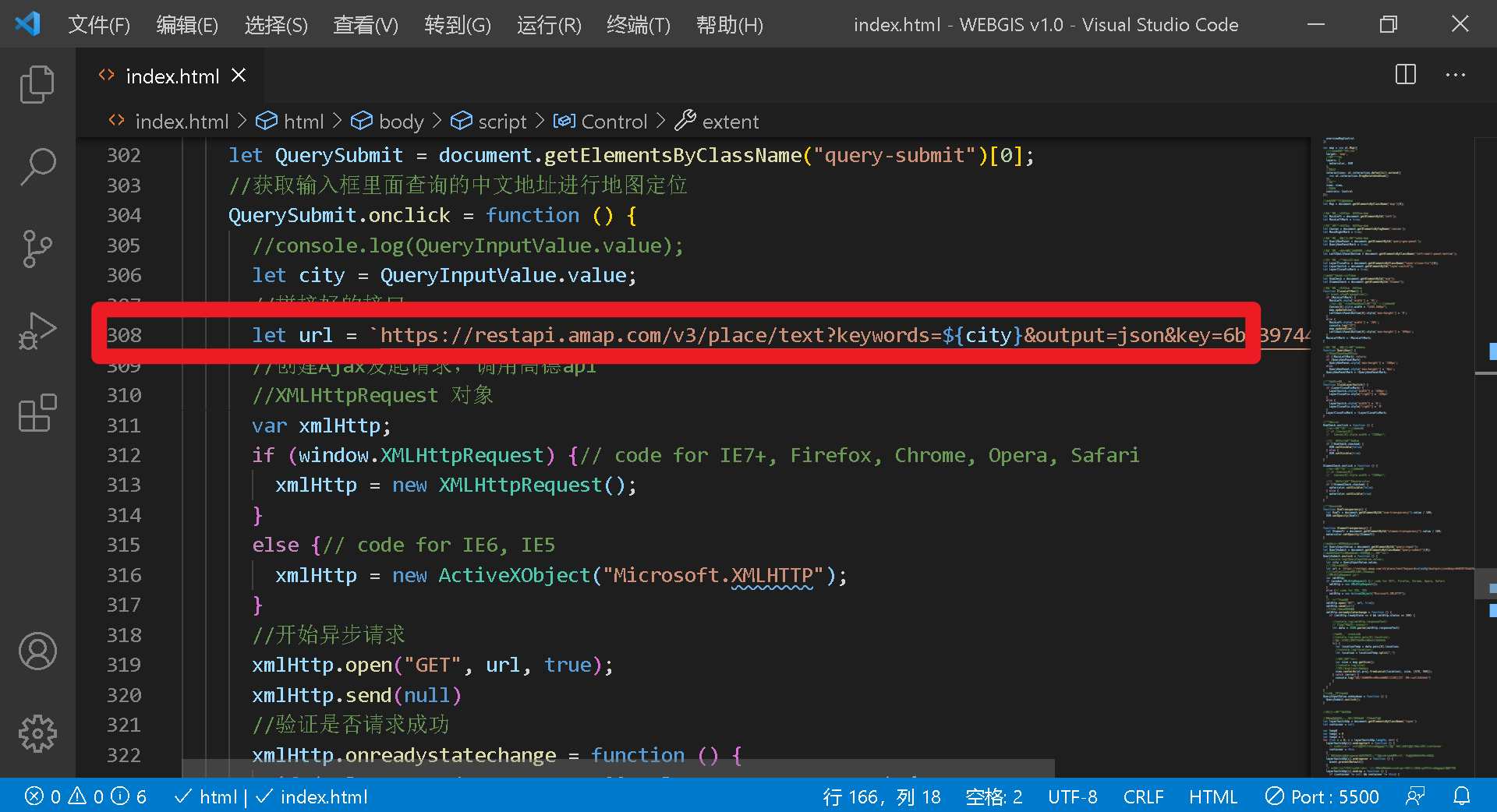1497x812 pixels.
Task: Open the 编辑(E) menu
Action: 187,25
